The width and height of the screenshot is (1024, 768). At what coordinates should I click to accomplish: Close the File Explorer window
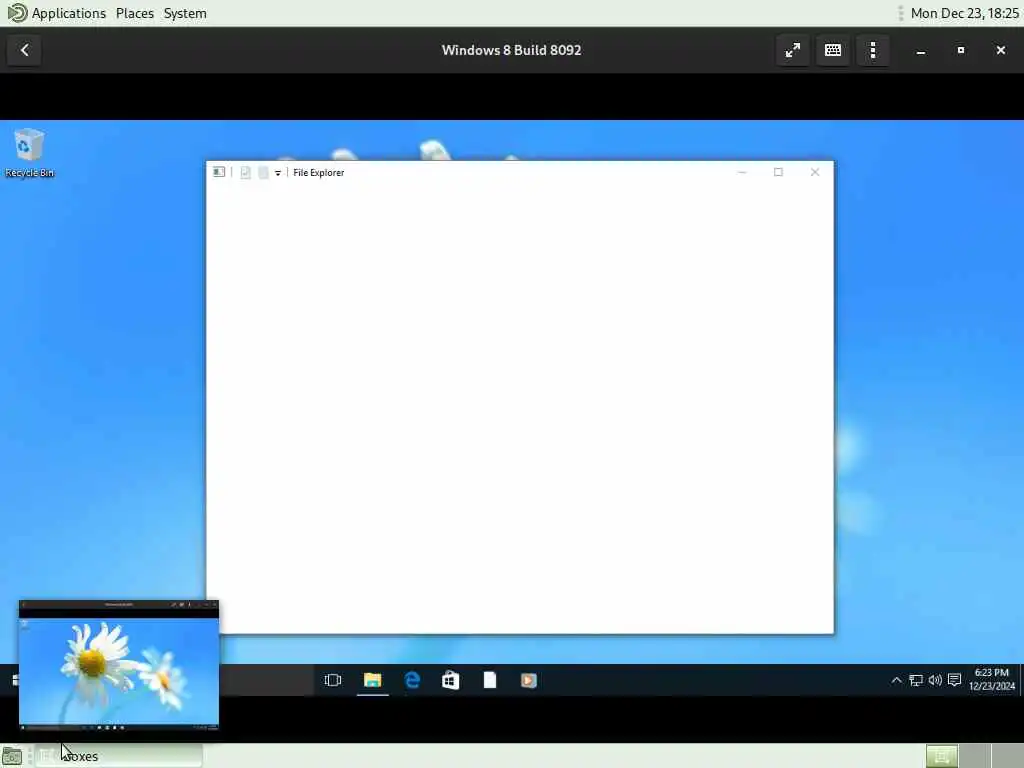click(815, 172)
